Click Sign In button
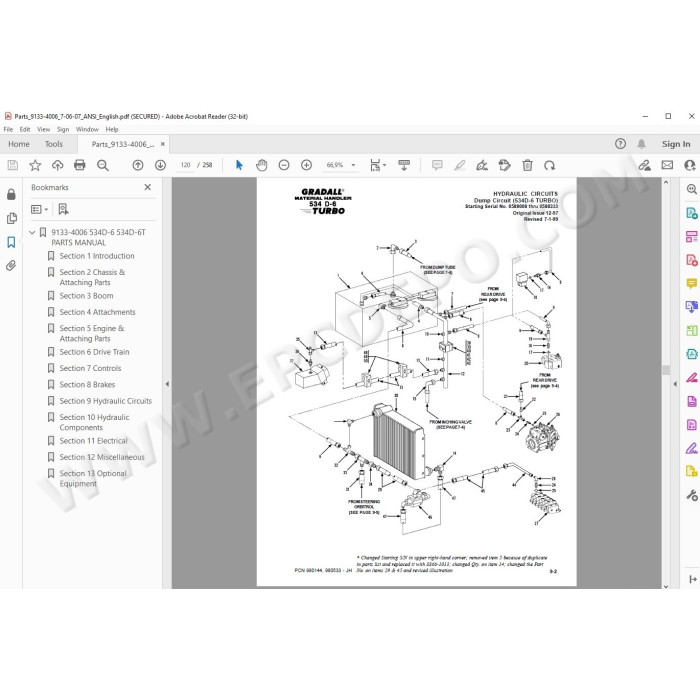The image size is (700, 700). [x=676, y=144]
